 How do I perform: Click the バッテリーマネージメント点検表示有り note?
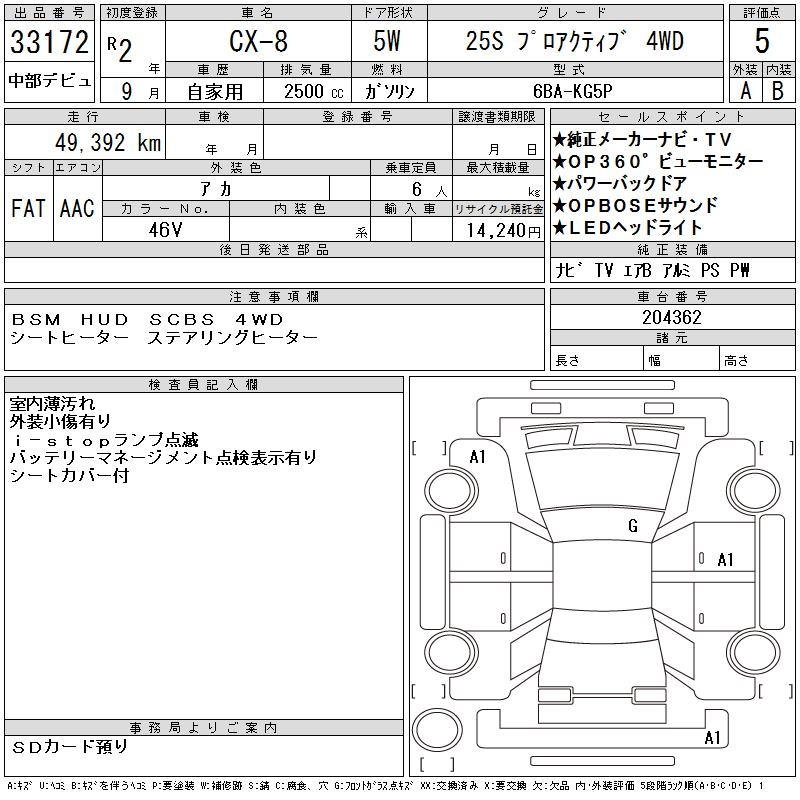tap(163, 457)
